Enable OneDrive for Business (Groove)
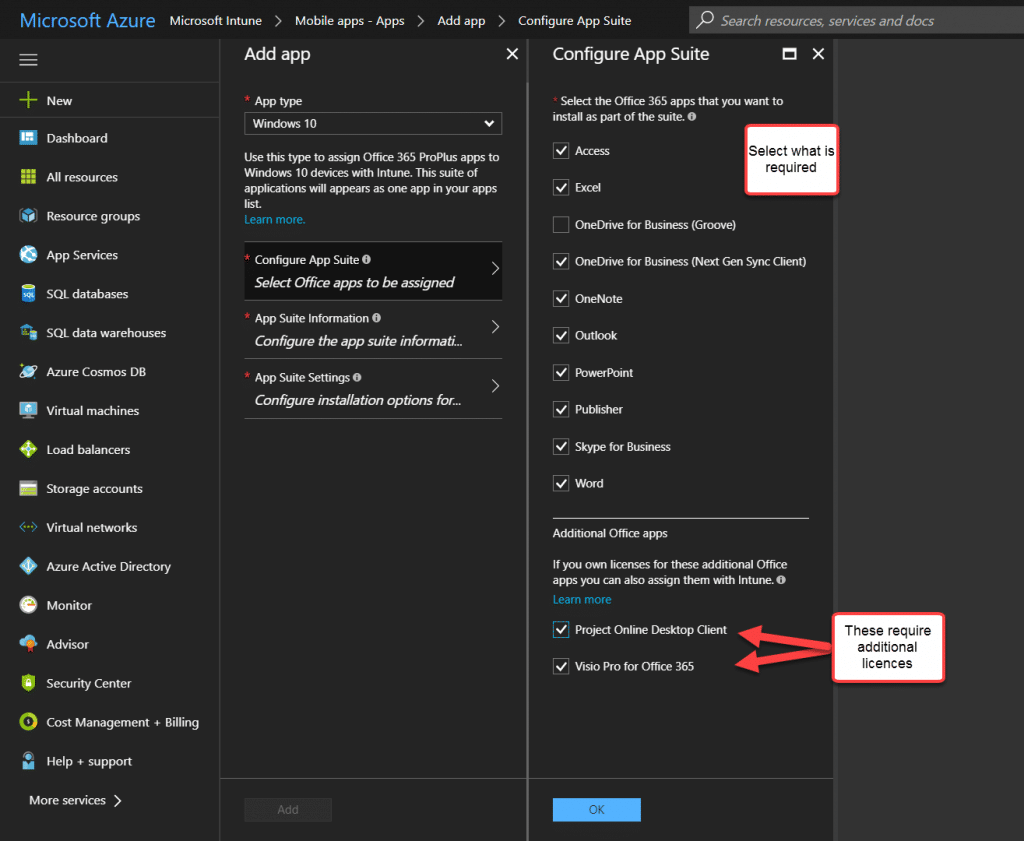The height and width of the screenshot is (841, 1024). point(561,224)
